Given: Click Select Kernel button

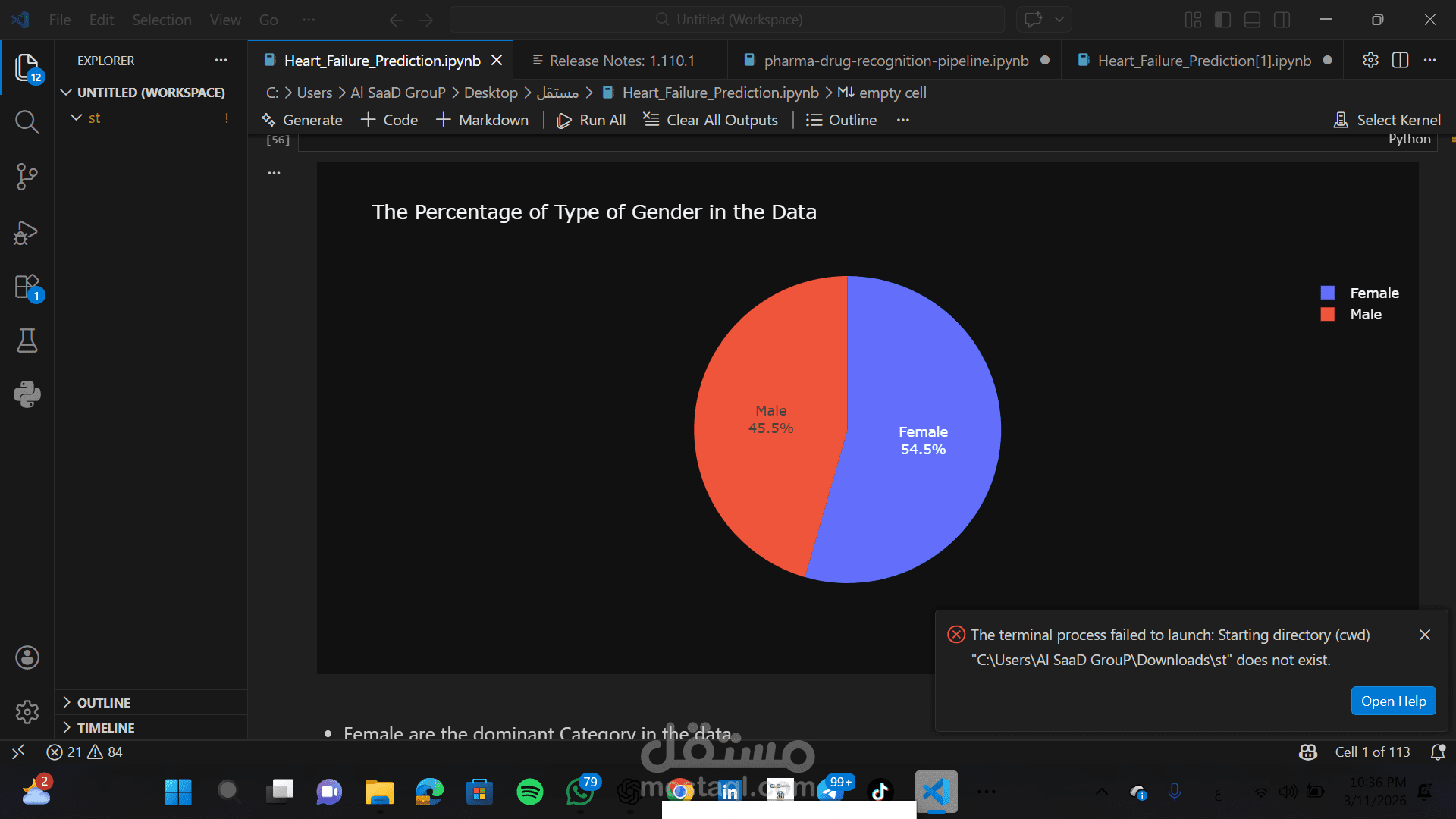Looking at the screenshot, I should click(x=1387, y=120).
